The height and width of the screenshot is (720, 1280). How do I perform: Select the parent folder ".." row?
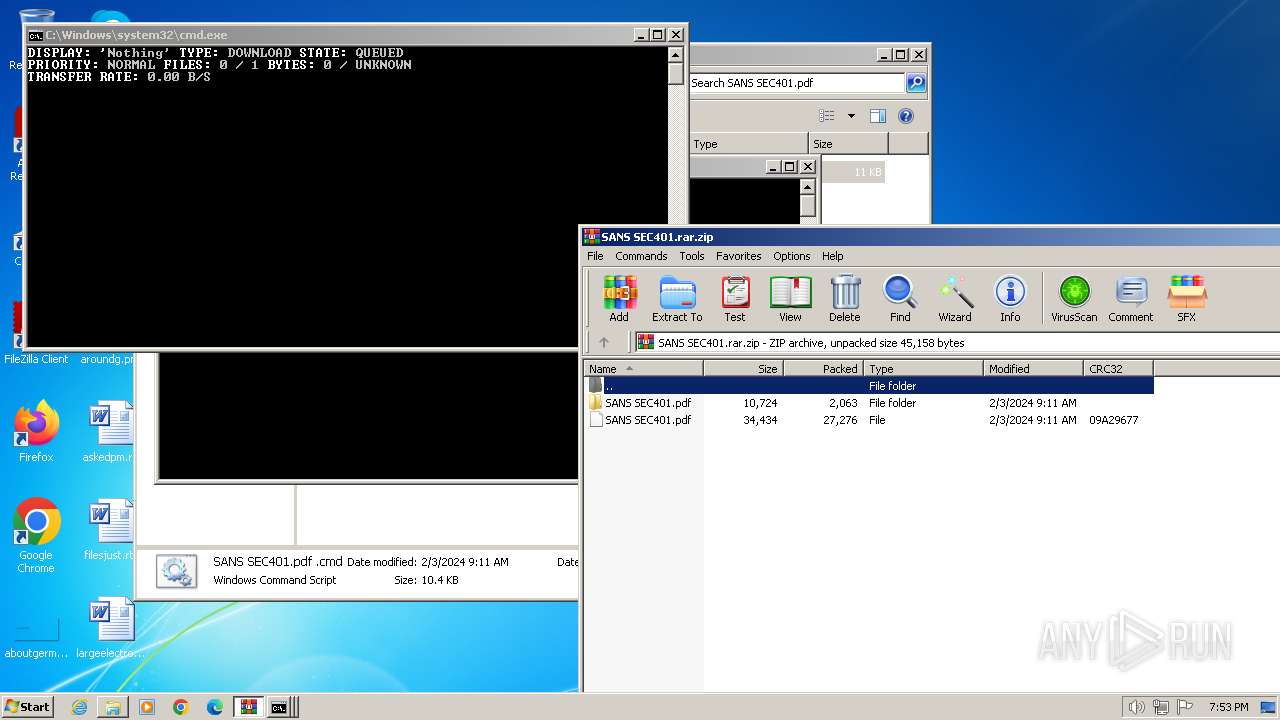pos(869,385)
